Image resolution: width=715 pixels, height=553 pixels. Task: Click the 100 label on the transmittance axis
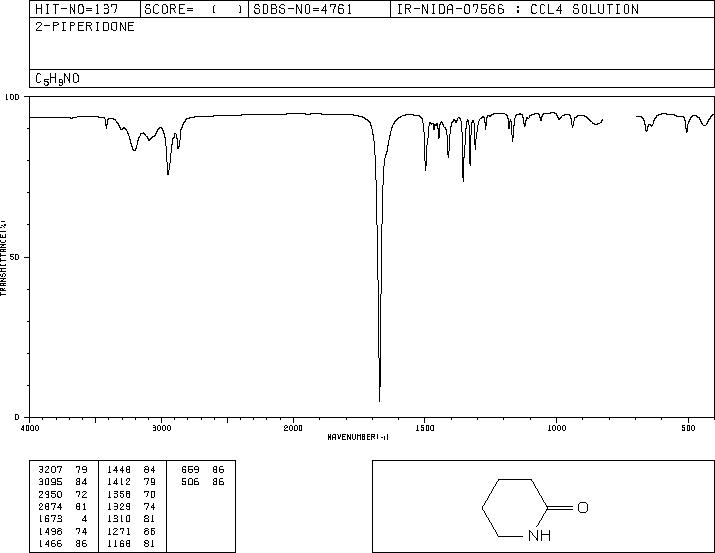(x=12, y=97)
